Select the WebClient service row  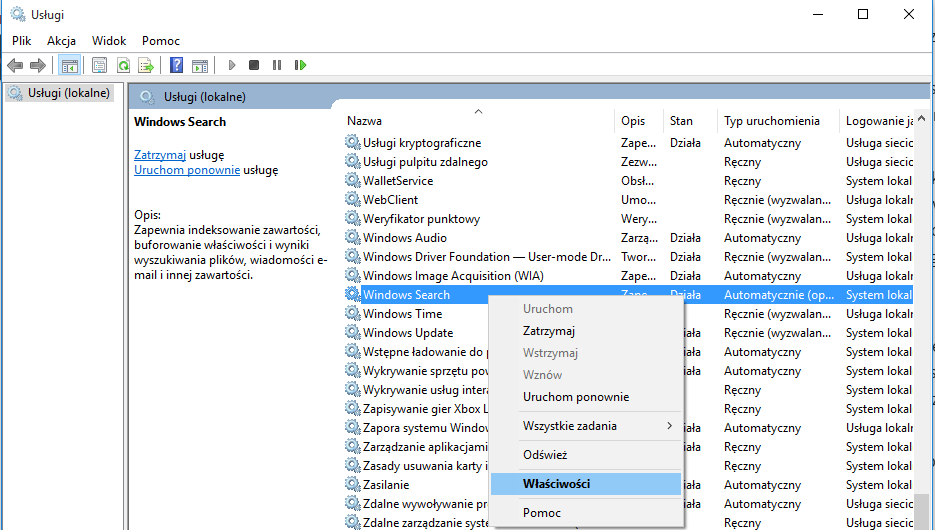[x=629, y=200]
